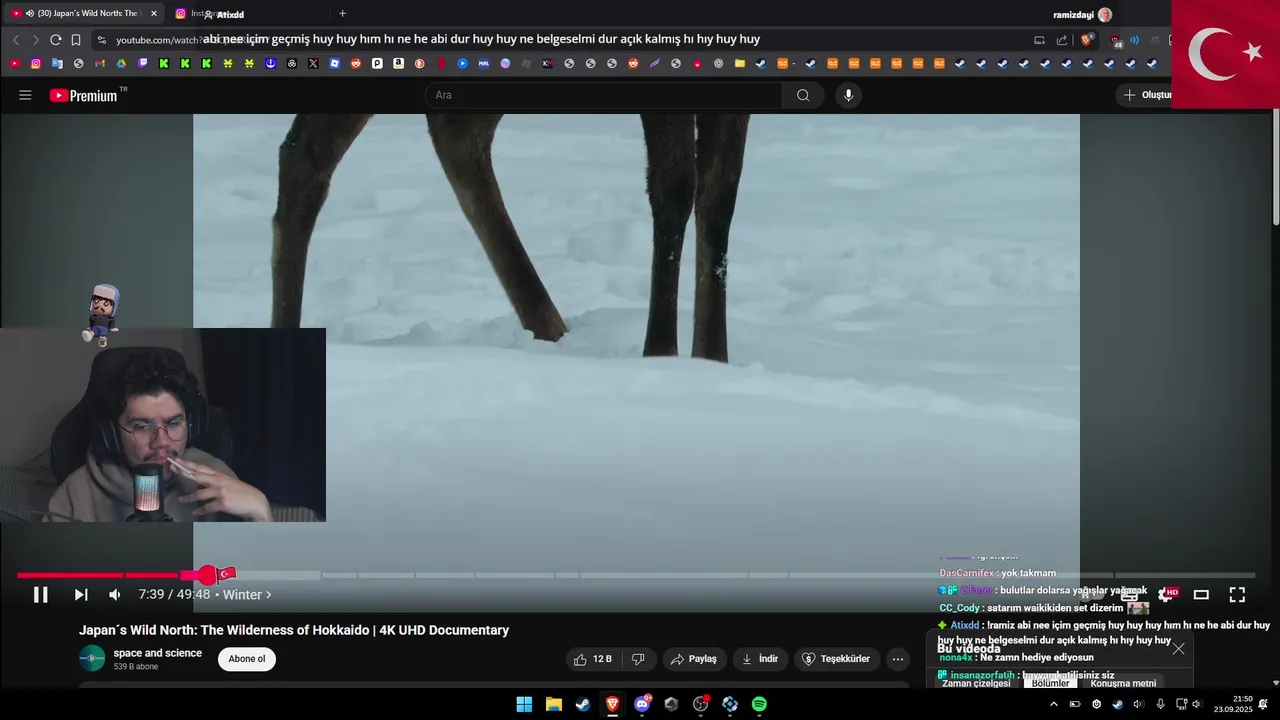This screenshot has width=1280, height=720.
Task: Open the Gmail bookmark
Action: tap(100, 63)
